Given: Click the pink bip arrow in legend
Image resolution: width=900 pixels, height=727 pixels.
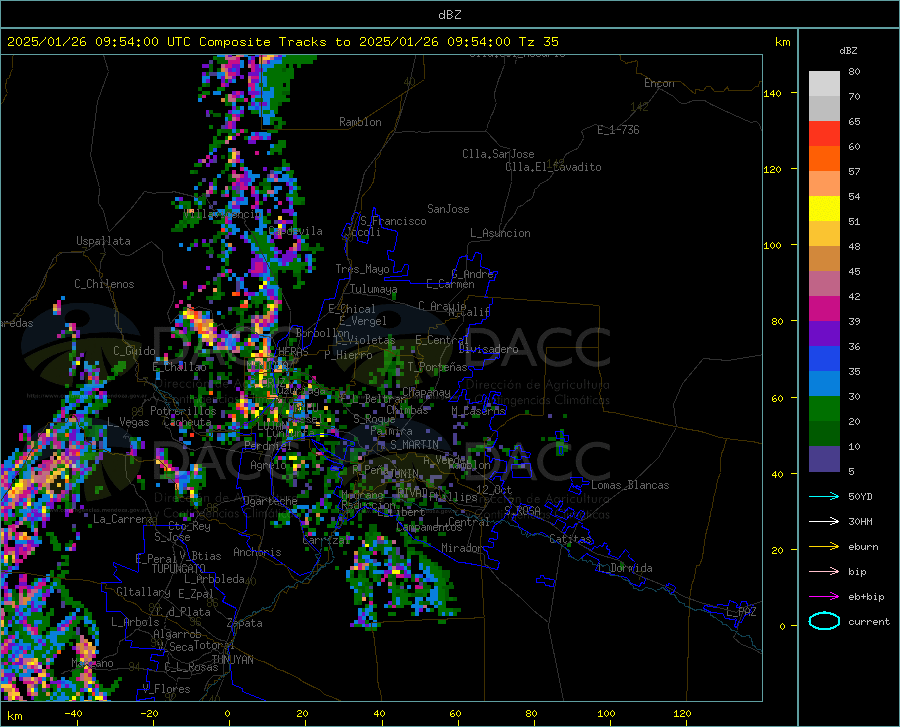Looking at the screenshot, I should [x=824, y=572].
